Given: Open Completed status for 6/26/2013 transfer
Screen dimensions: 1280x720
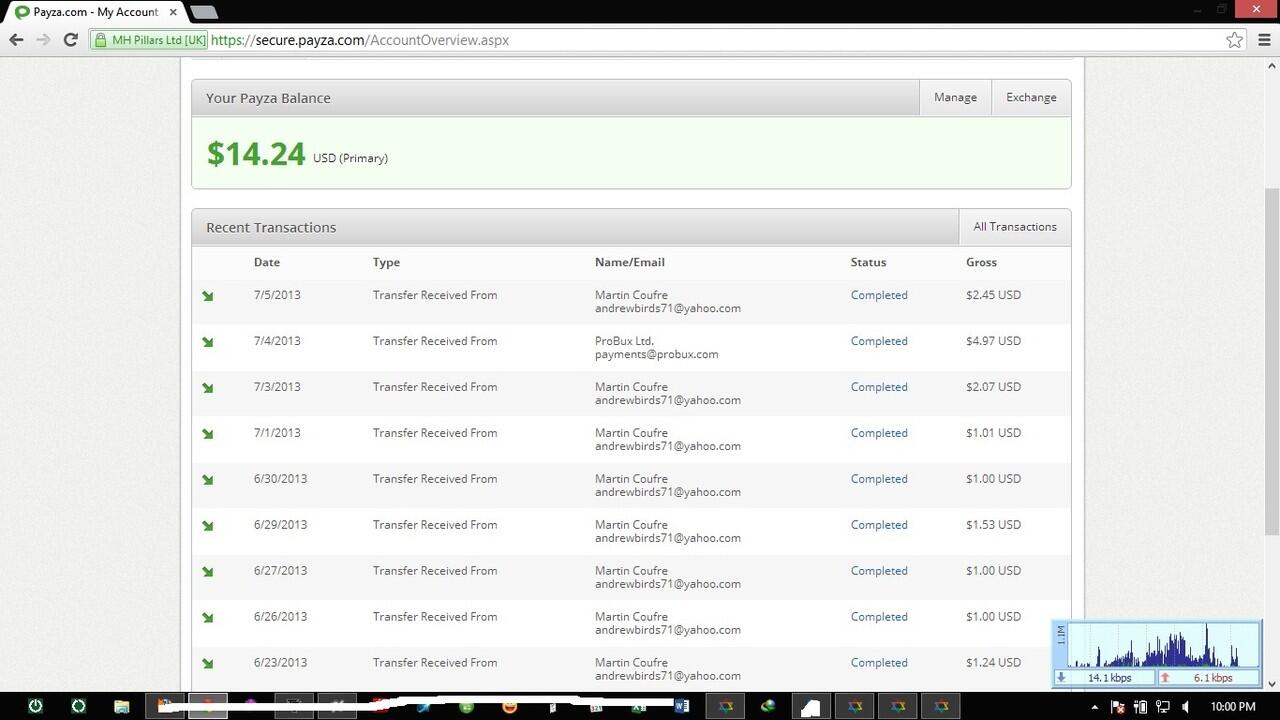Looking at the screenshot, I should [879, 617].
